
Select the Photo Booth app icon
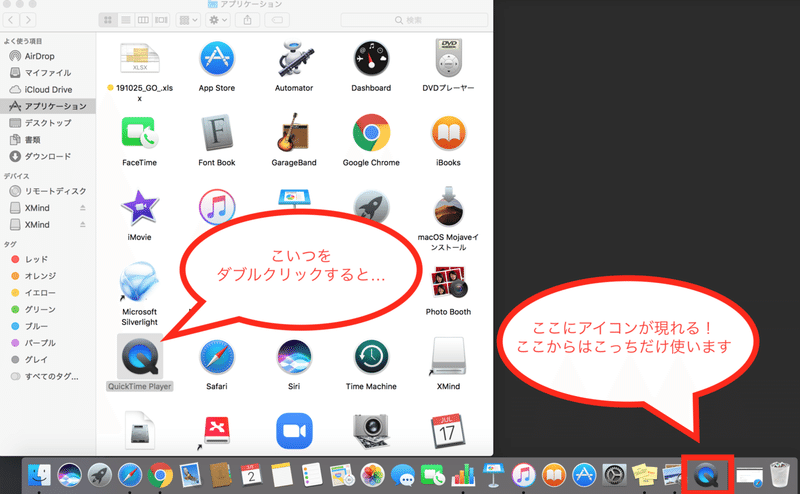pos(448,282)
